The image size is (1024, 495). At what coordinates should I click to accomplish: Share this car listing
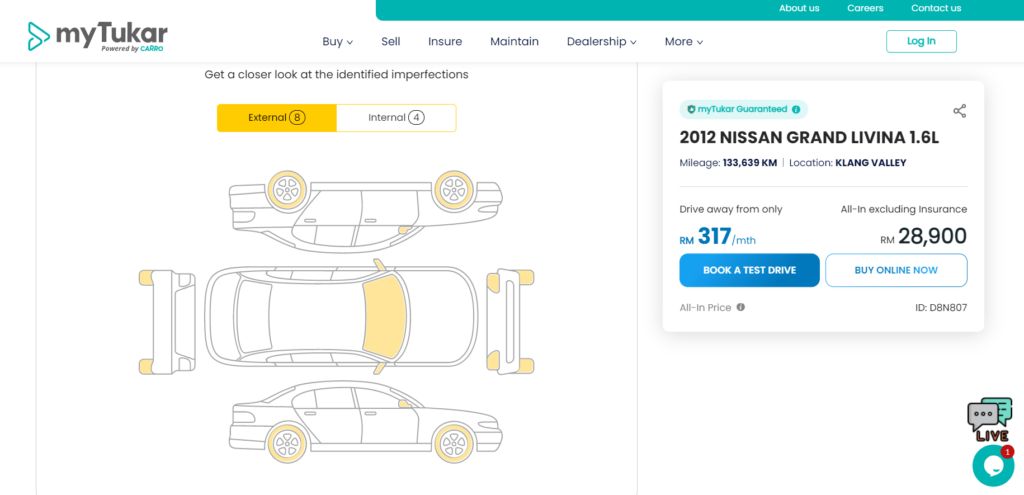[x=959, y=111]
